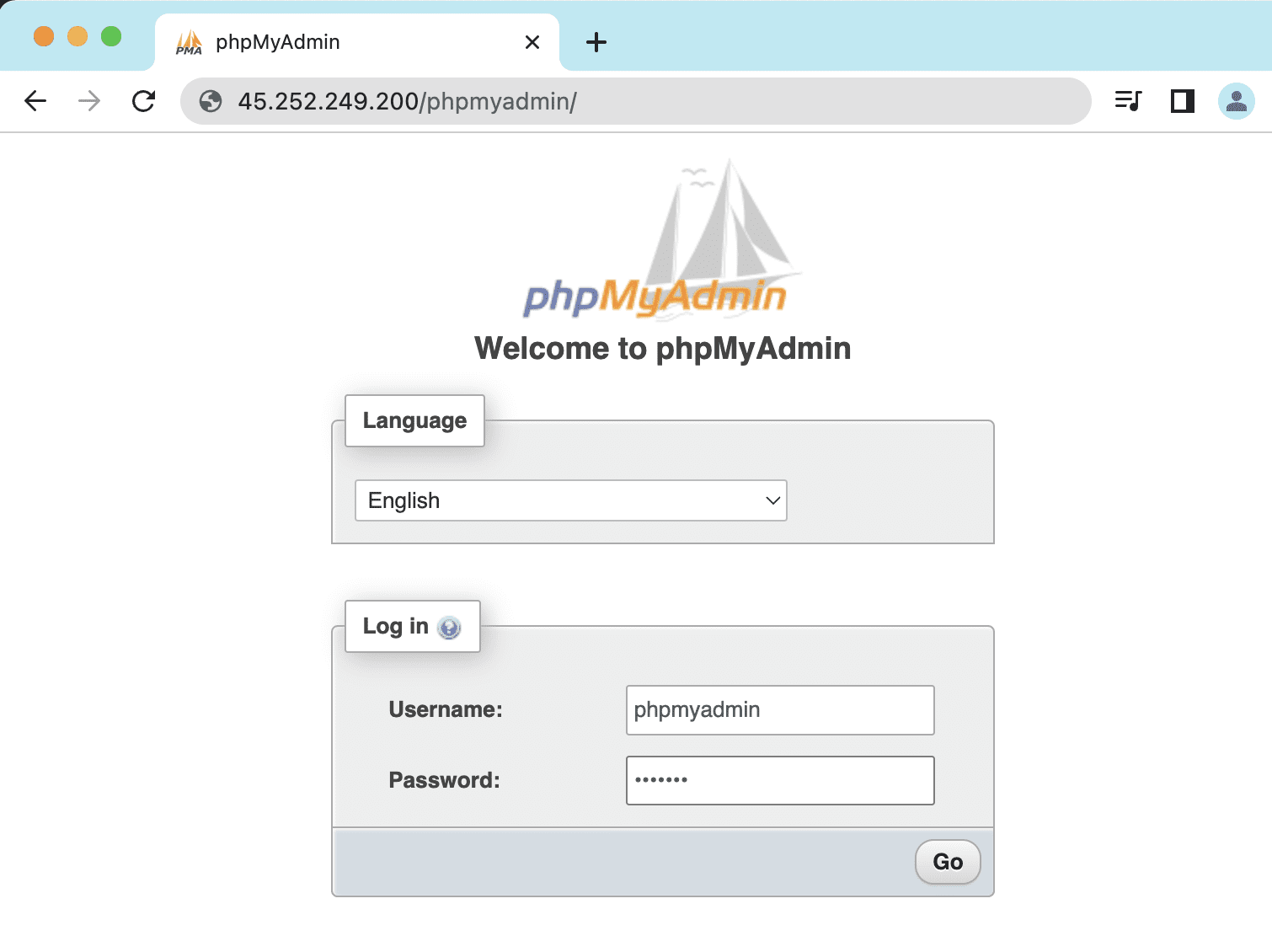Image resolution: width=1272 pixels, height=952 pixels.
Task: Click the browser back arrow
Action: pos(35,101)
